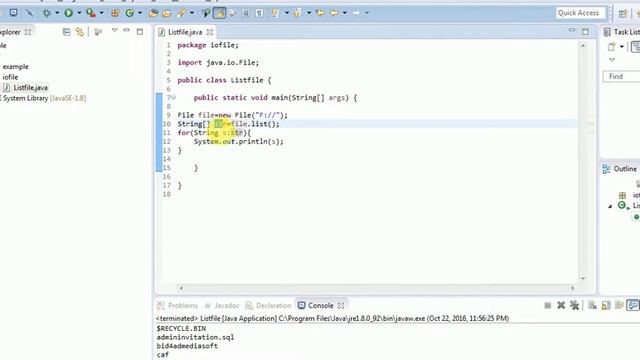Click horizontal scrollbar left arrow in editor

click(x=181, y=288)
